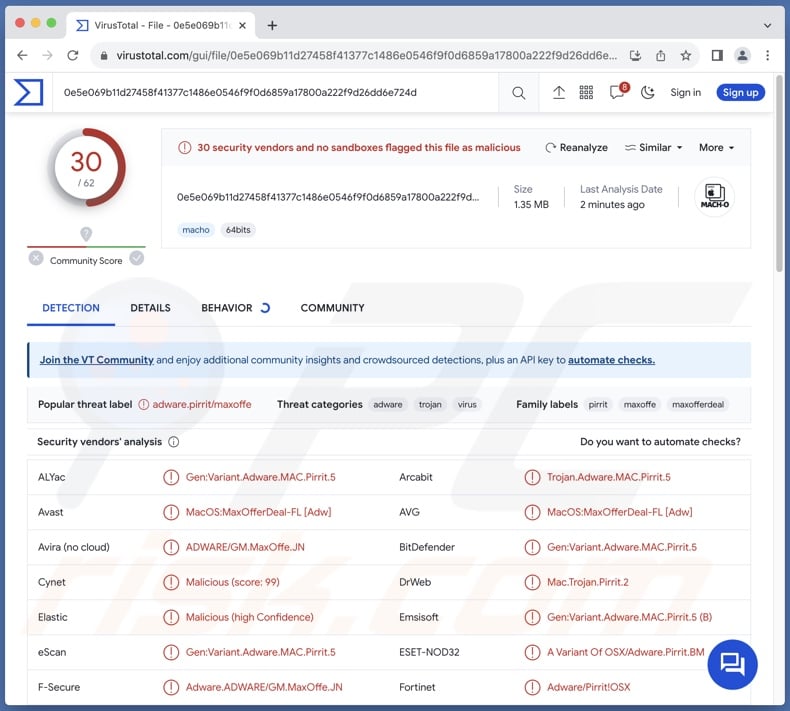Click the macho tag
This screenshot has height=711, width=790.
pyautogui.click(x=196, y=230)
